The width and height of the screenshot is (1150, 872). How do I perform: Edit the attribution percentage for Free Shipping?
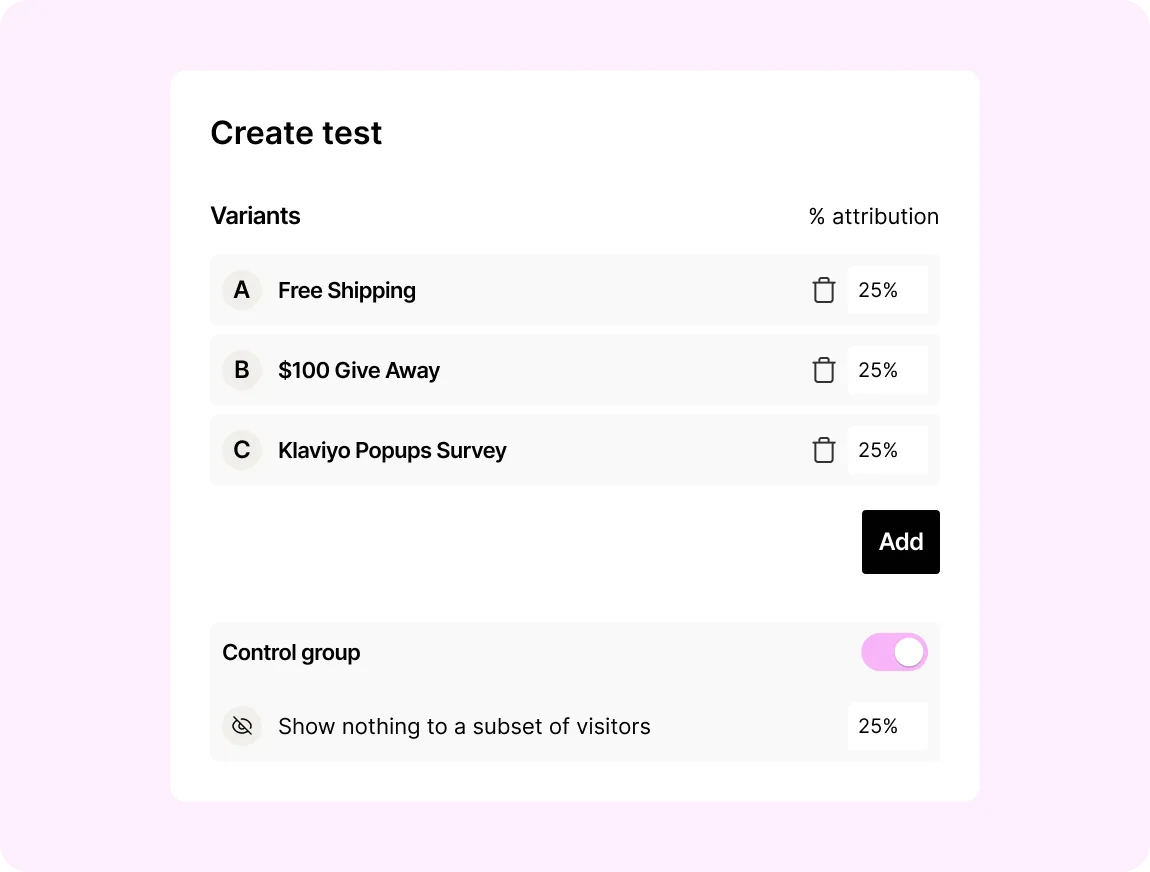pos(887,290)
